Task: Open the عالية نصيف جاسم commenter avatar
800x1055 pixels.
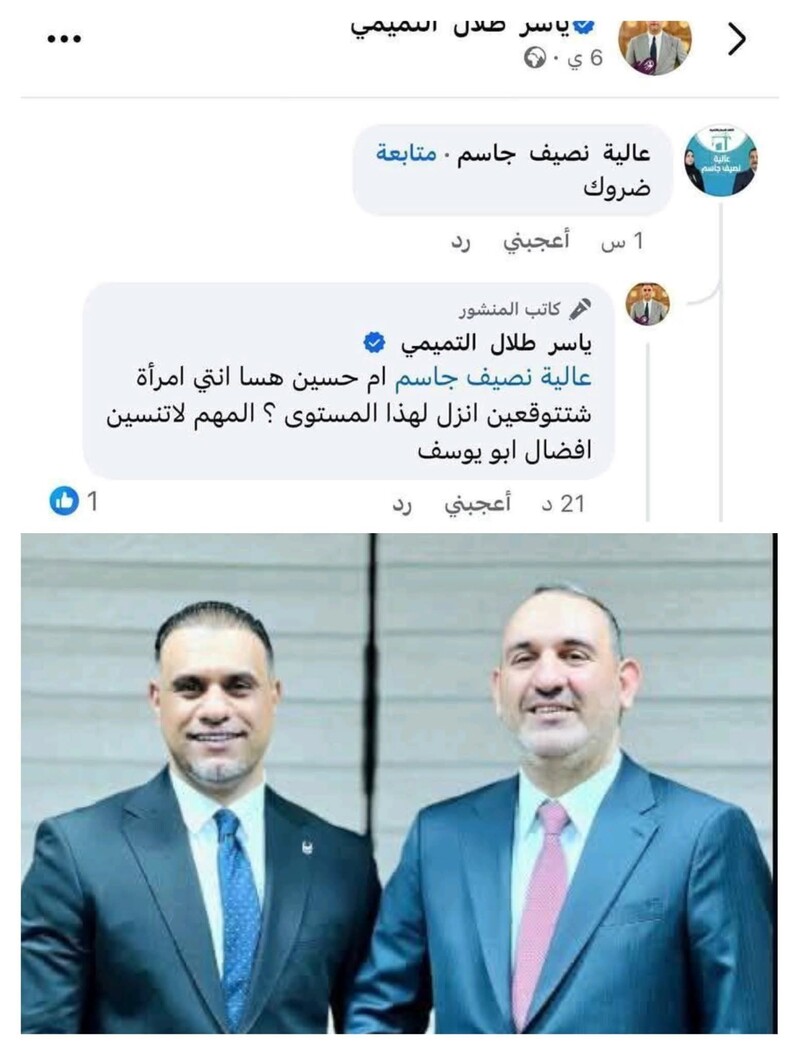Action: click(721, 160)
